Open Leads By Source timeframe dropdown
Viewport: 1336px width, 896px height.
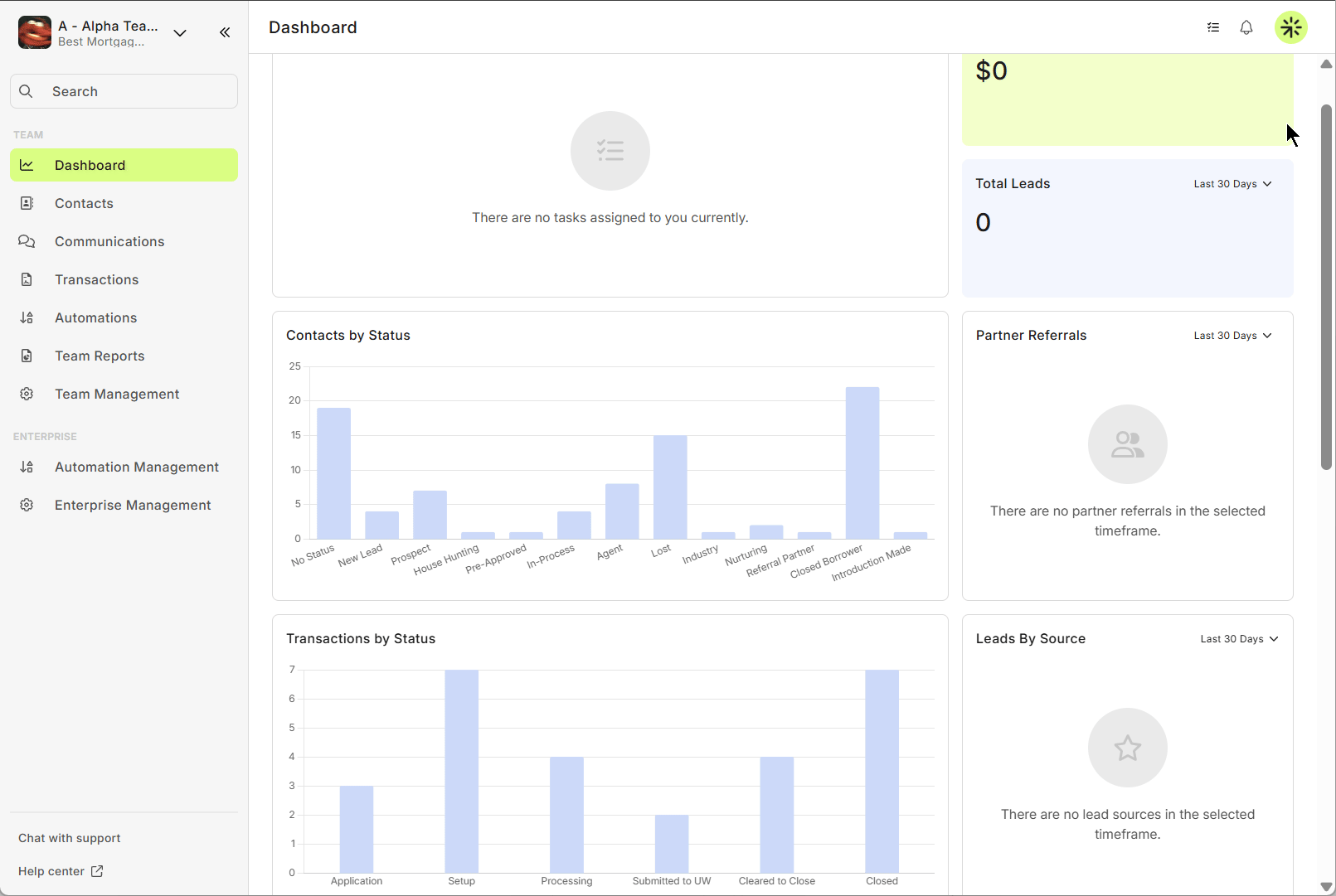(1239, 639)
